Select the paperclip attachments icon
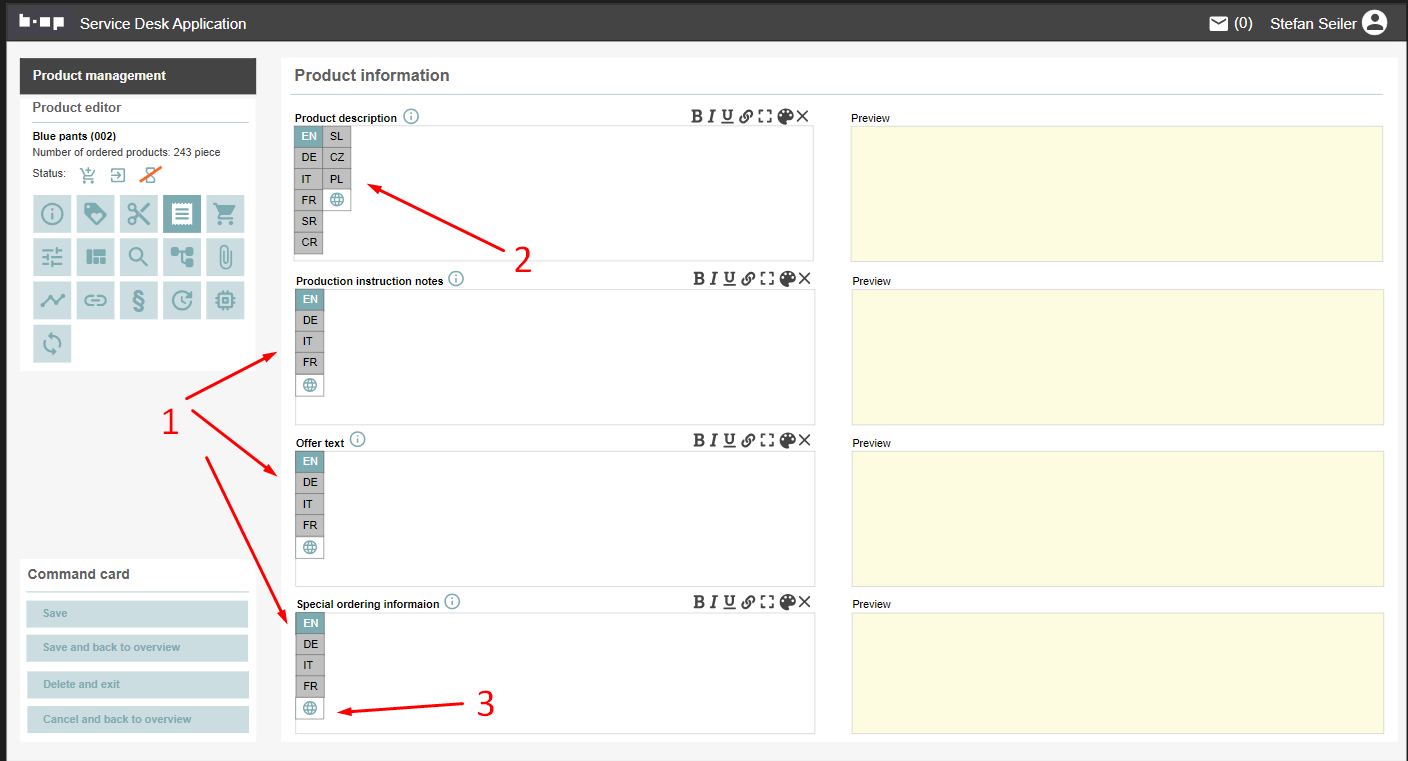 (x=225, y=257)
